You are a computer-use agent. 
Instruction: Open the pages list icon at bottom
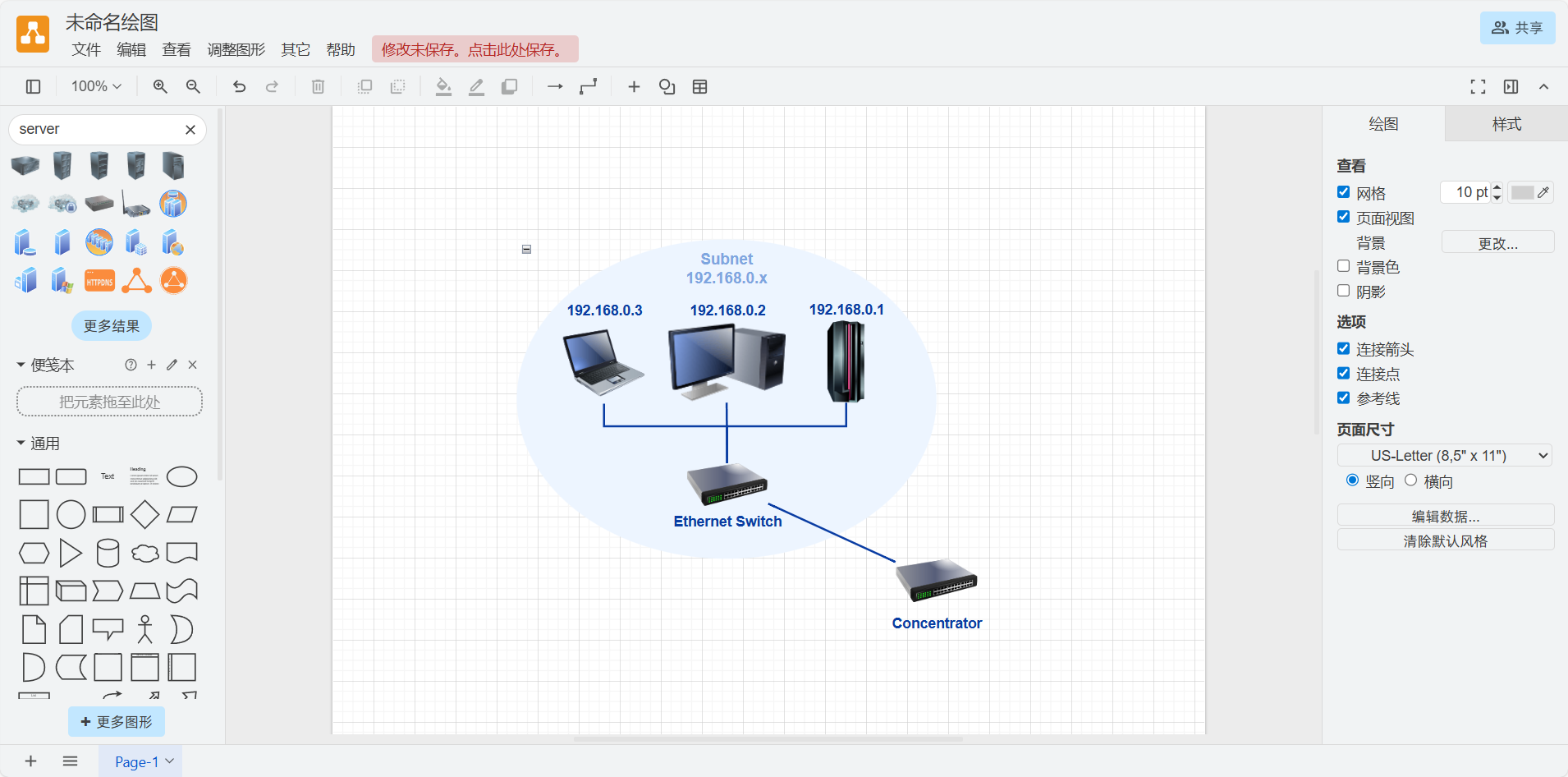click(70, 761)
